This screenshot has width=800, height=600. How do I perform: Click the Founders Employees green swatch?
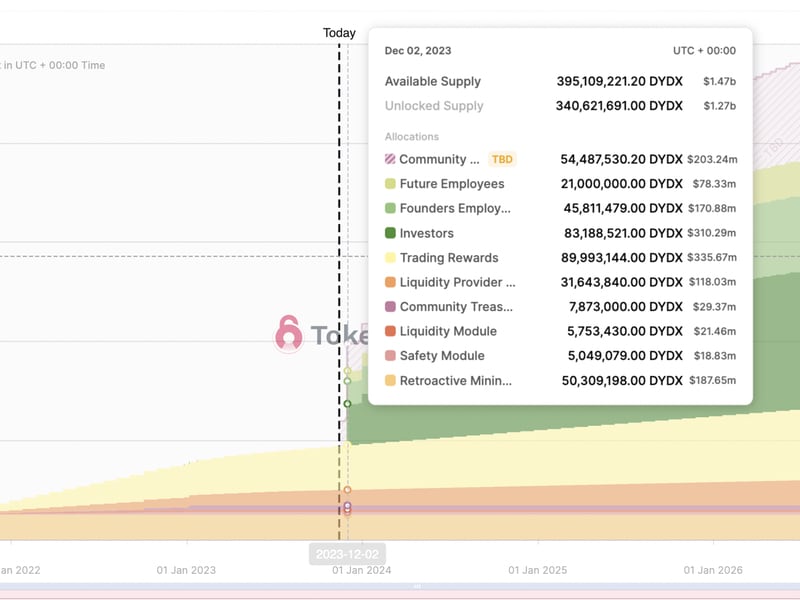pos(390,208)
